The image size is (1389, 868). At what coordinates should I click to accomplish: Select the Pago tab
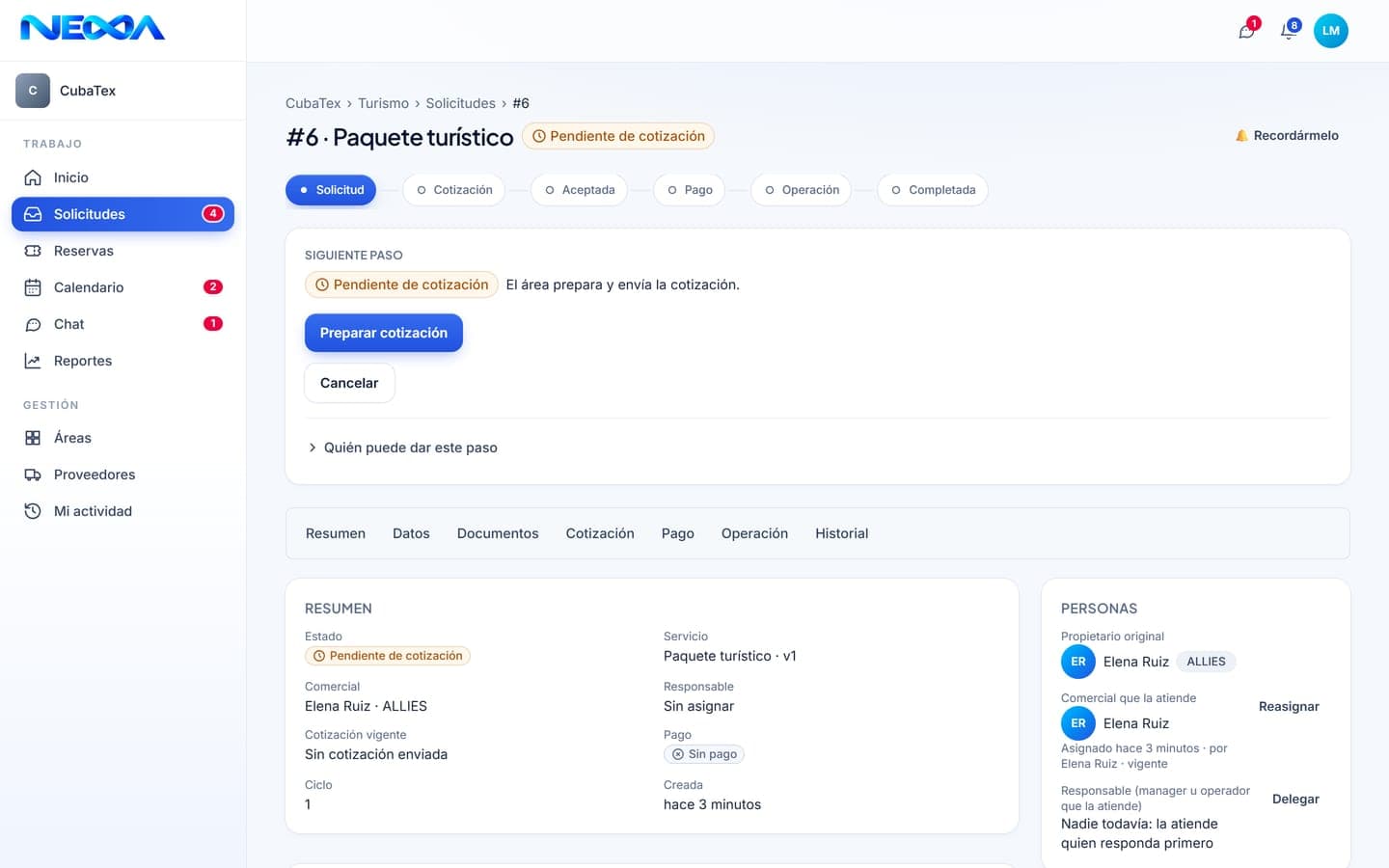coord(678,533)
